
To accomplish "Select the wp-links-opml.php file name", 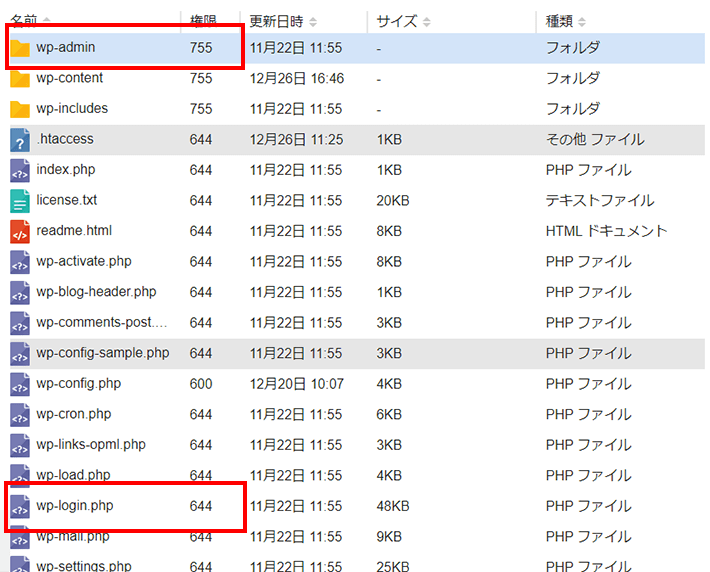I will pos(91,444).
